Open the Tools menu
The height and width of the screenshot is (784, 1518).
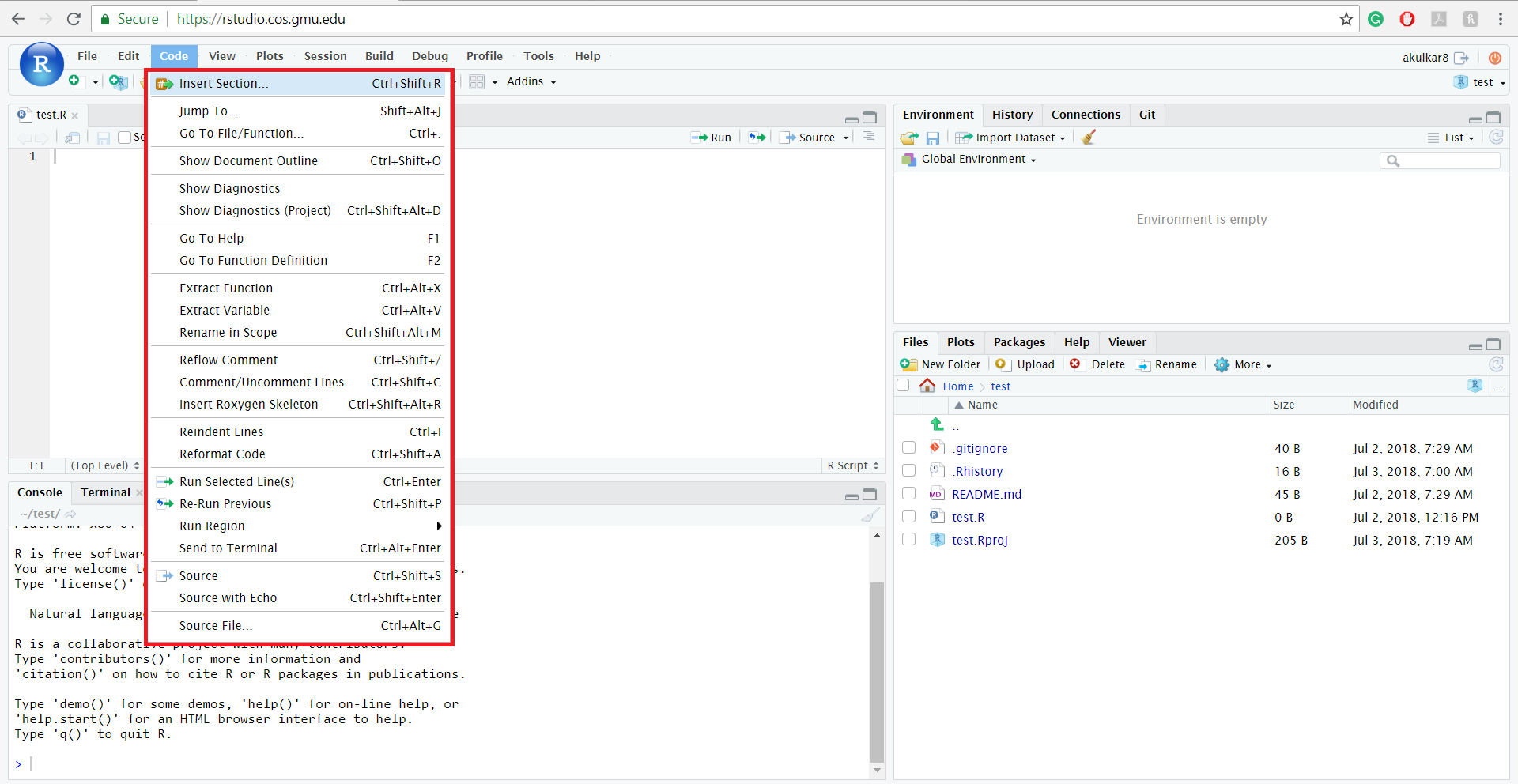coord(538,56)
